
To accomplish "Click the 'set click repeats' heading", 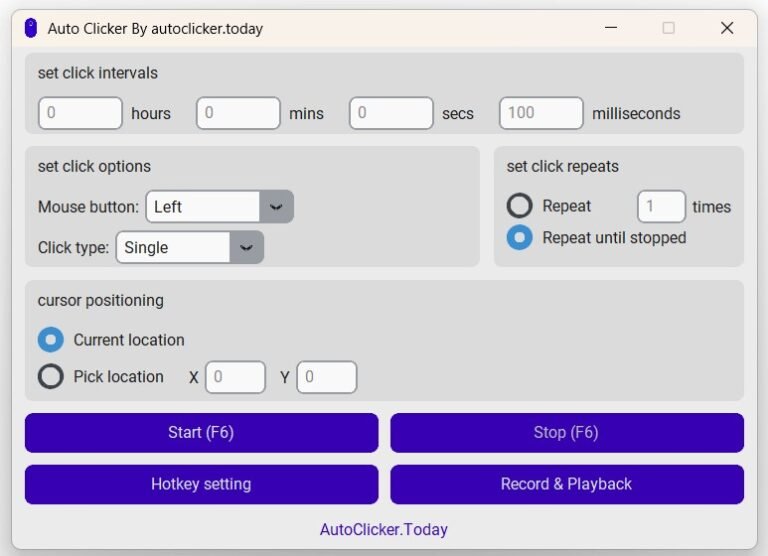I will (x=562, y=167).
